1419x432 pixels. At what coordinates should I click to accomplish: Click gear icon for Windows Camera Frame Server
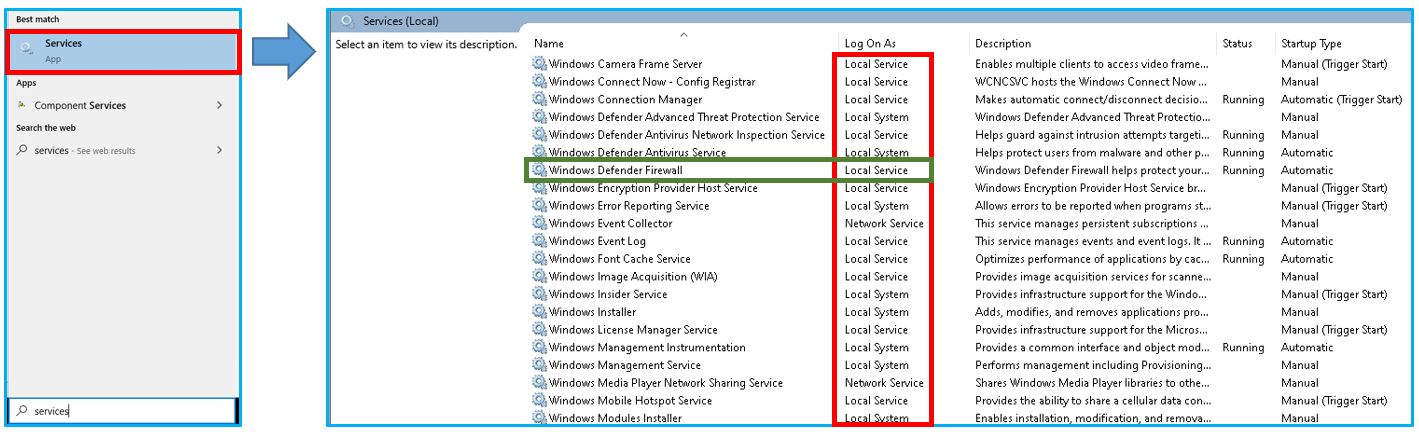coord(540,64)
